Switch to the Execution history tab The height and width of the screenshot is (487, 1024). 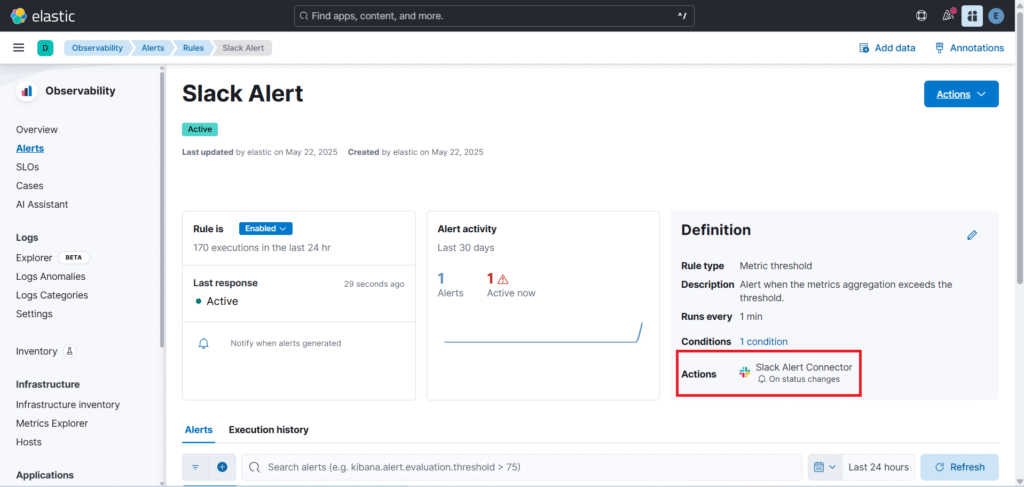pos(268,430)
